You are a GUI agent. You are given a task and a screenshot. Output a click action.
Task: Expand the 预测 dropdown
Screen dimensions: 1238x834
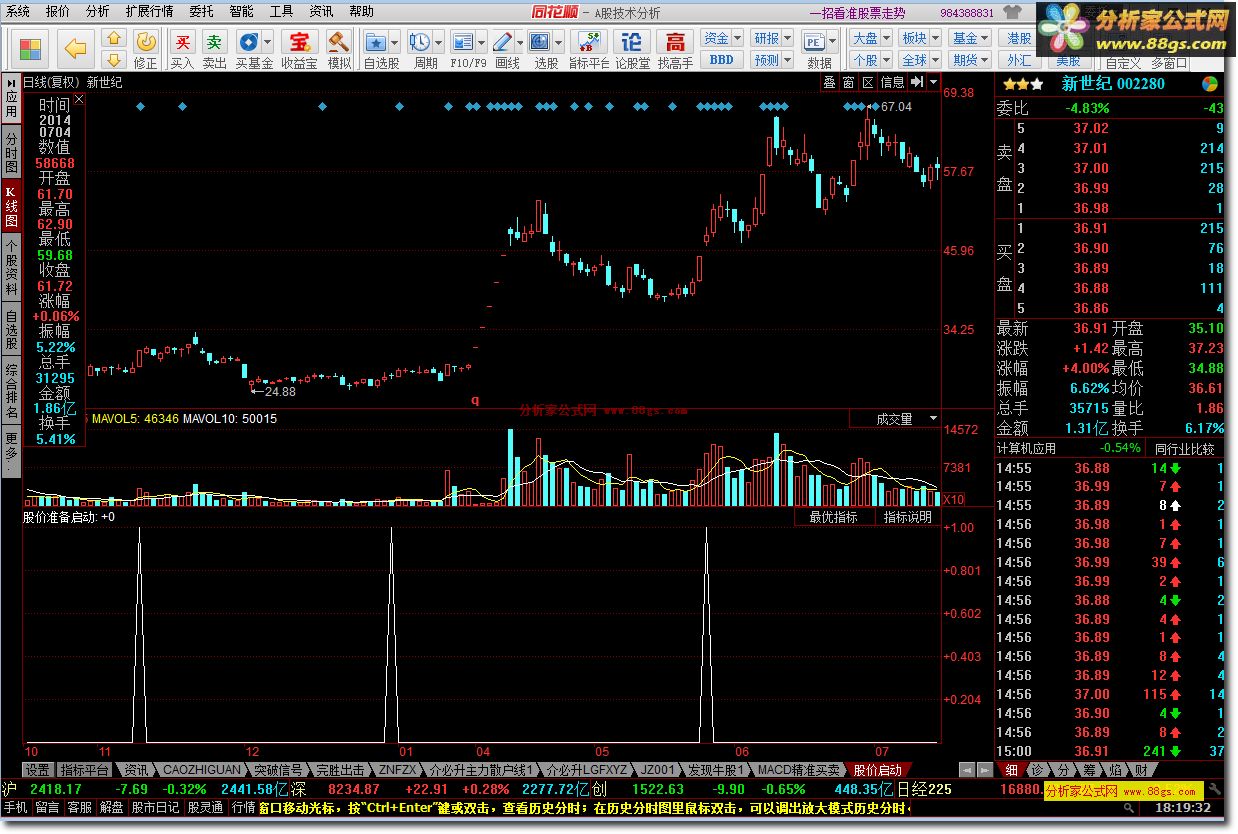point(788,60)
